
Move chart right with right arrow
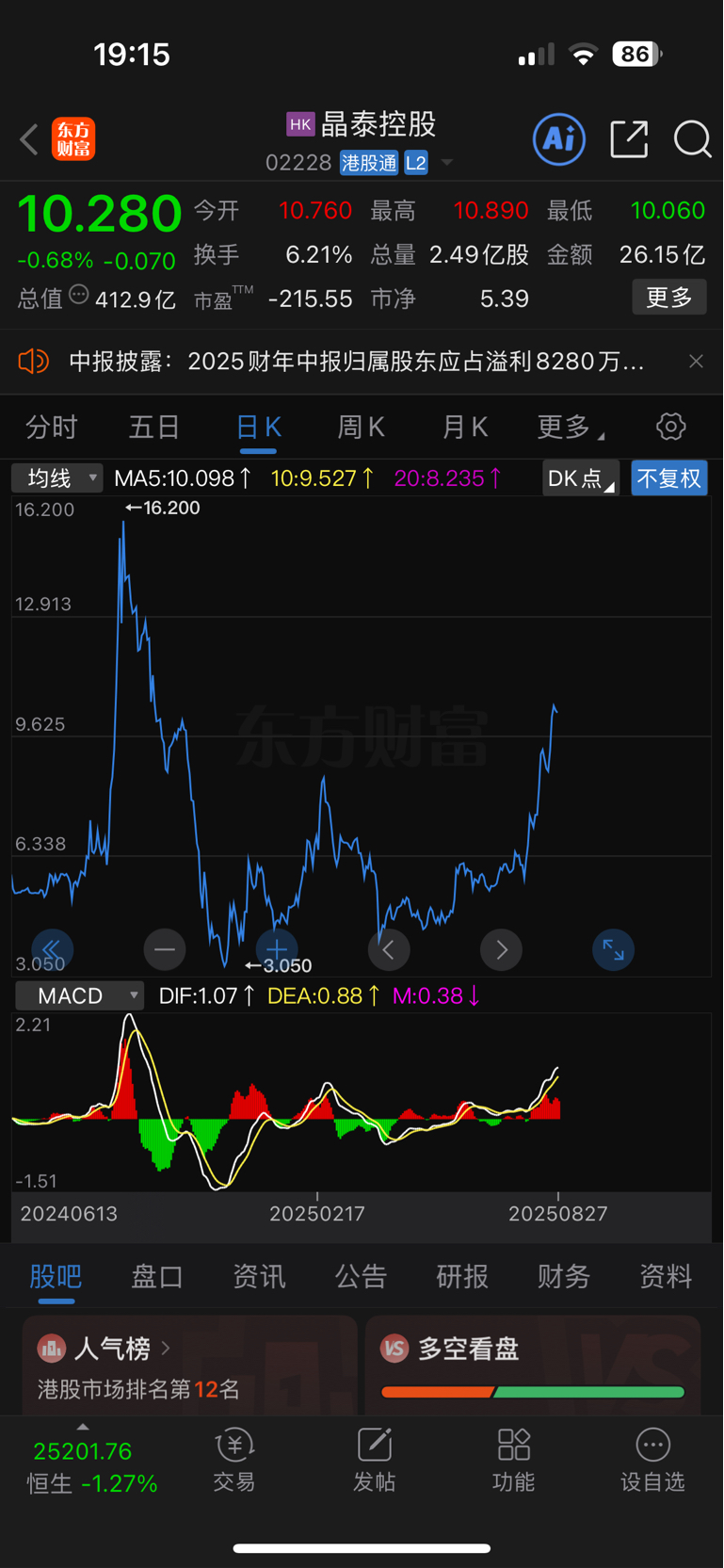(501, 949)
